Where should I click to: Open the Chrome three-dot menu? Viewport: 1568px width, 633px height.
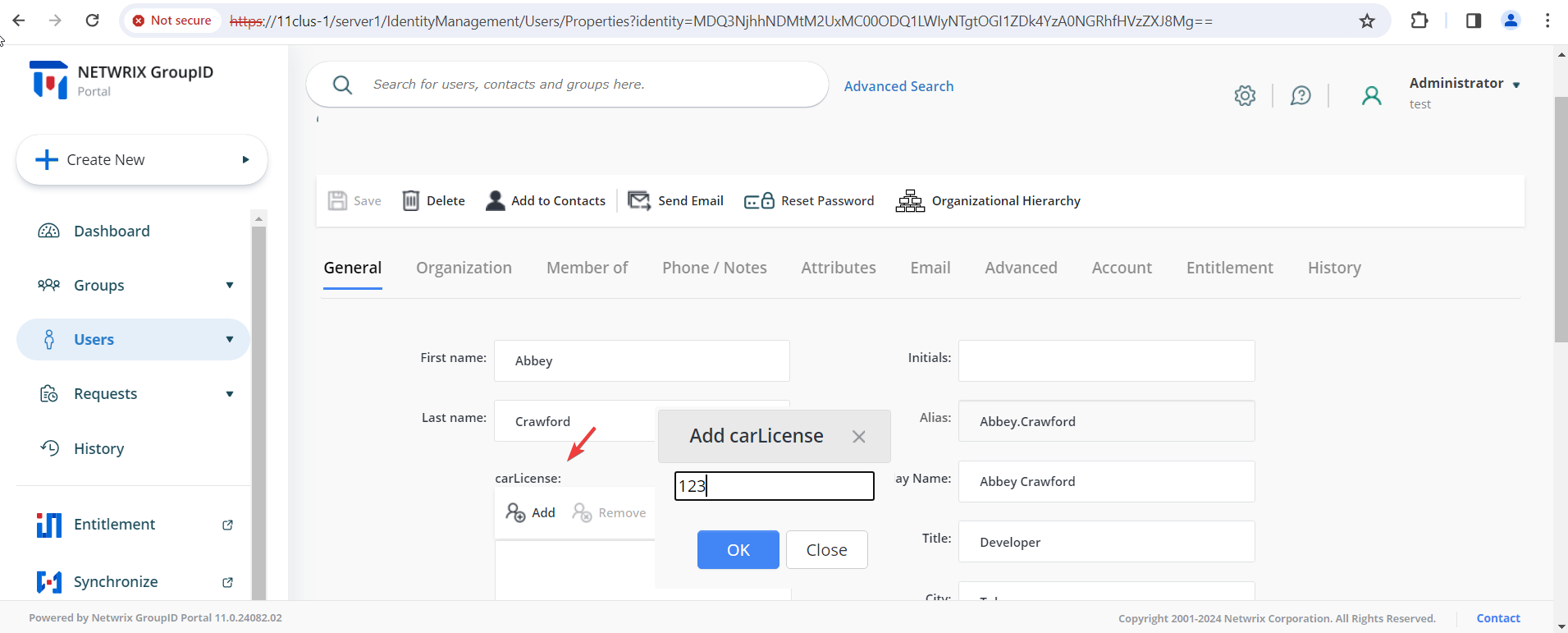tap(1547, 21)
